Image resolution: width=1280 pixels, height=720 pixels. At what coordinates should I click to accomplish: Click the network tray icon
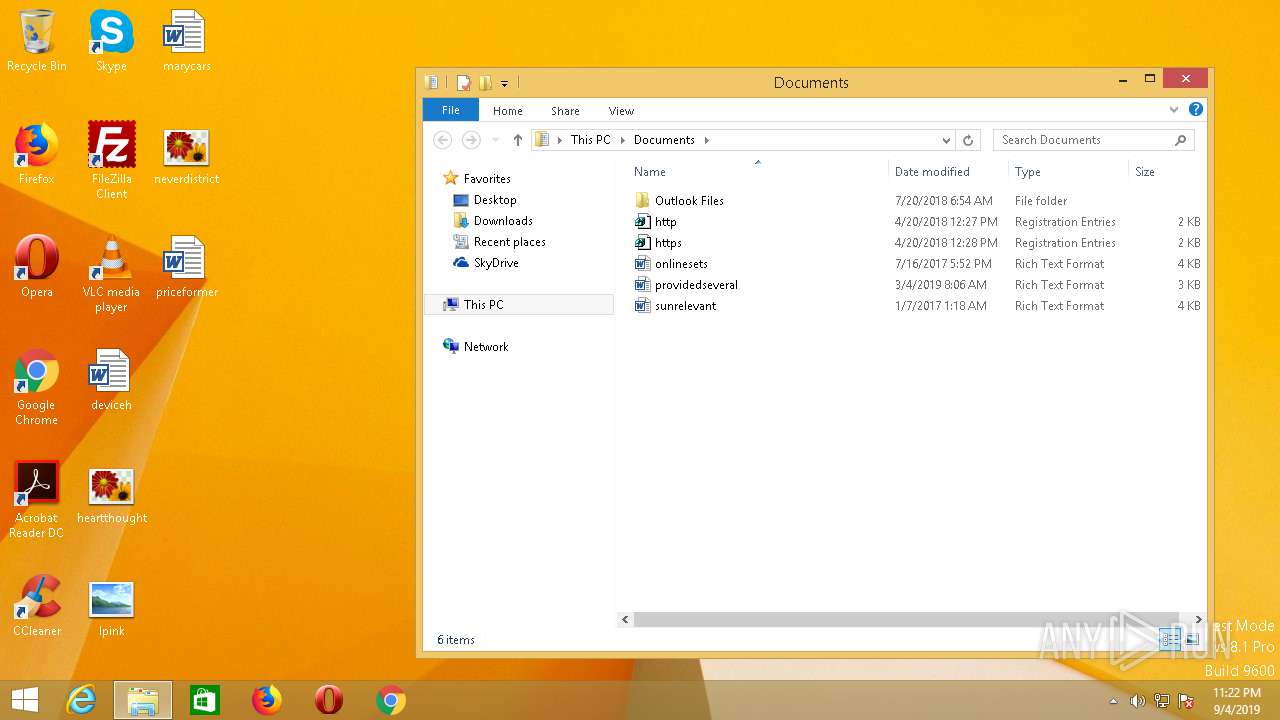point(1162,701)
